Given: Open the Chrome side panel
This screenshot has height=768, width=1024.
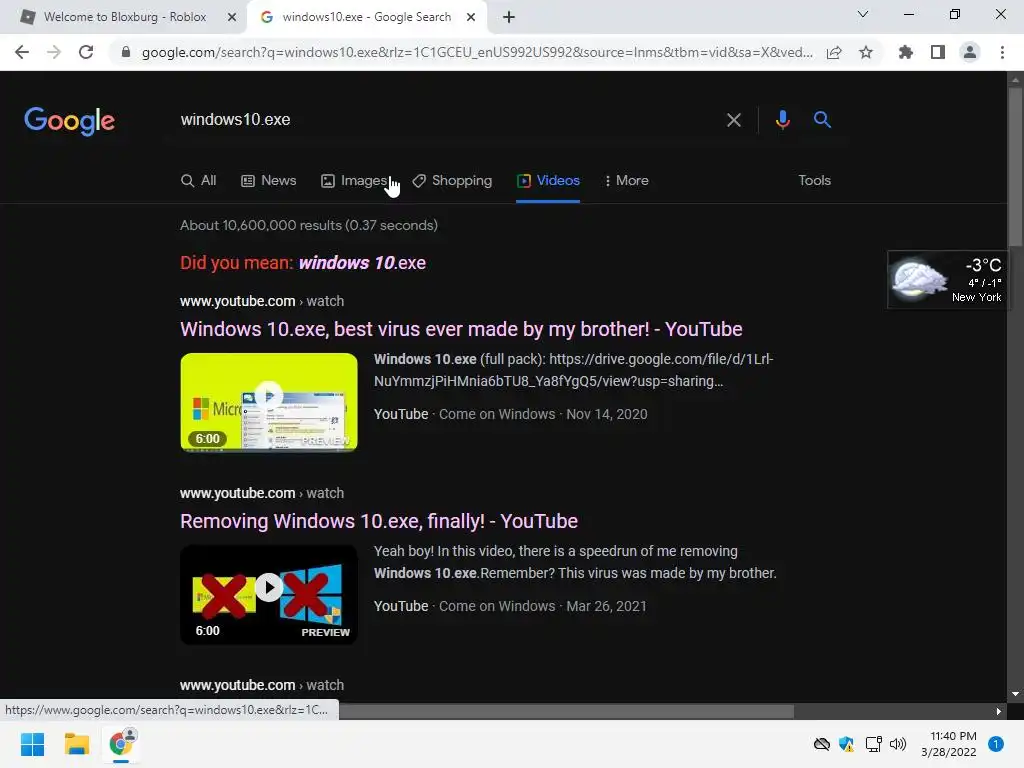Looking at the screenshot, I should click(x=938, y=52).
